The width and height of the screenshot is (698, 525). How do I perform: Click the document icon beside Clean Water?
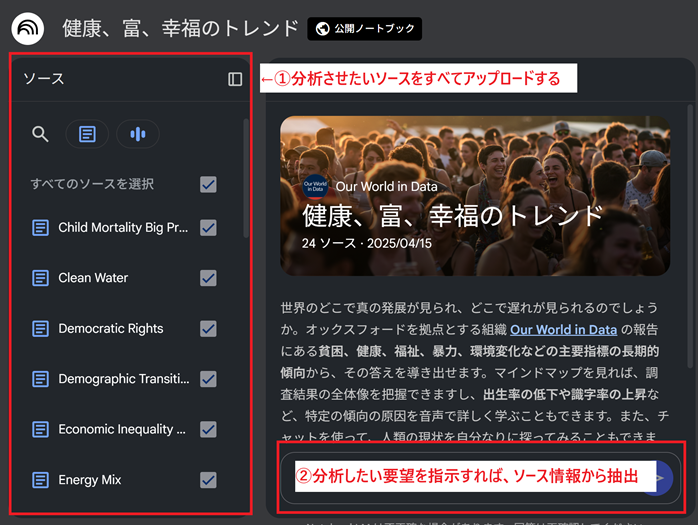pyautogui.click(x=41, y=278)
